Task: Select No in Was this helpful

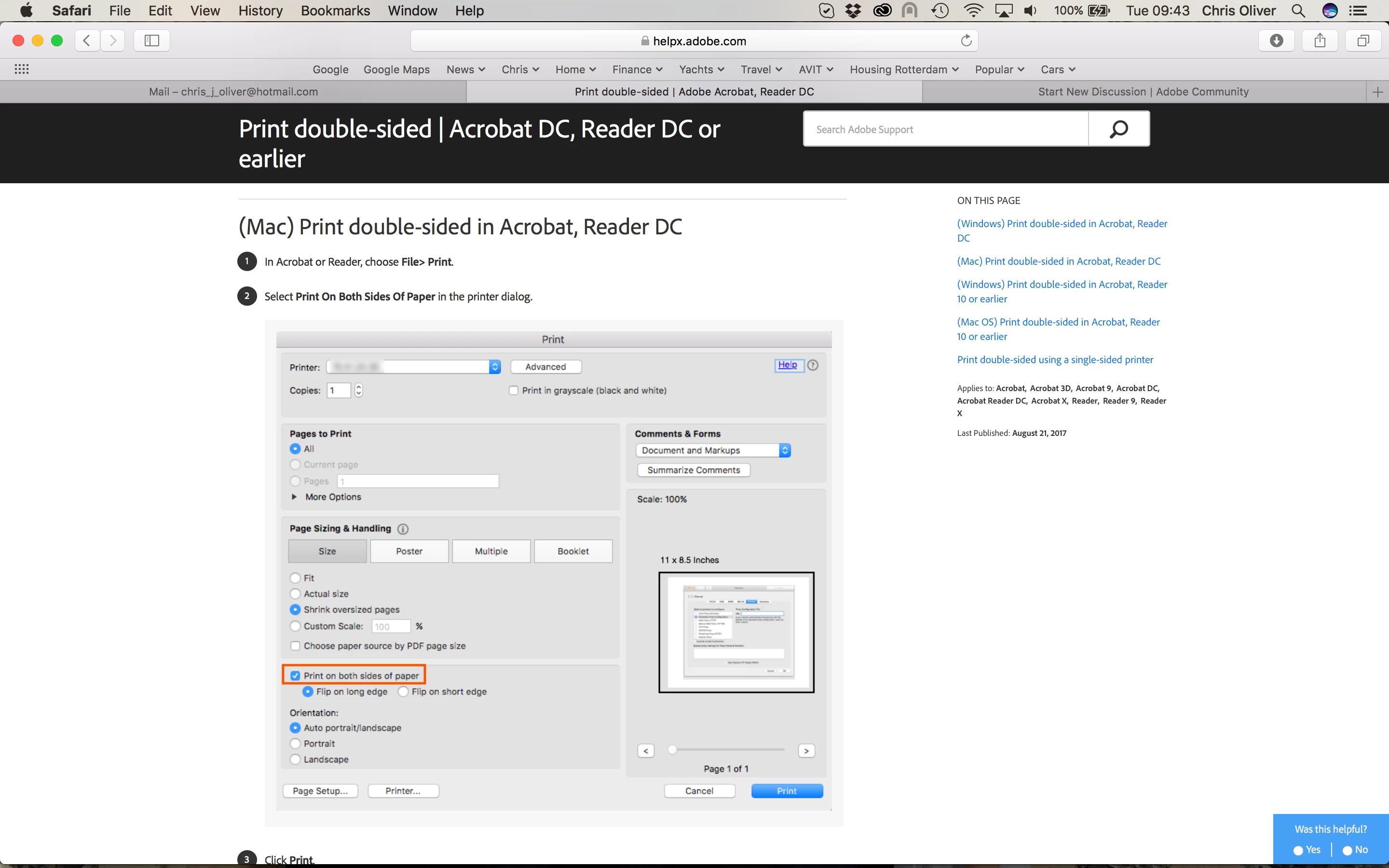Action: pos(1347,850)
